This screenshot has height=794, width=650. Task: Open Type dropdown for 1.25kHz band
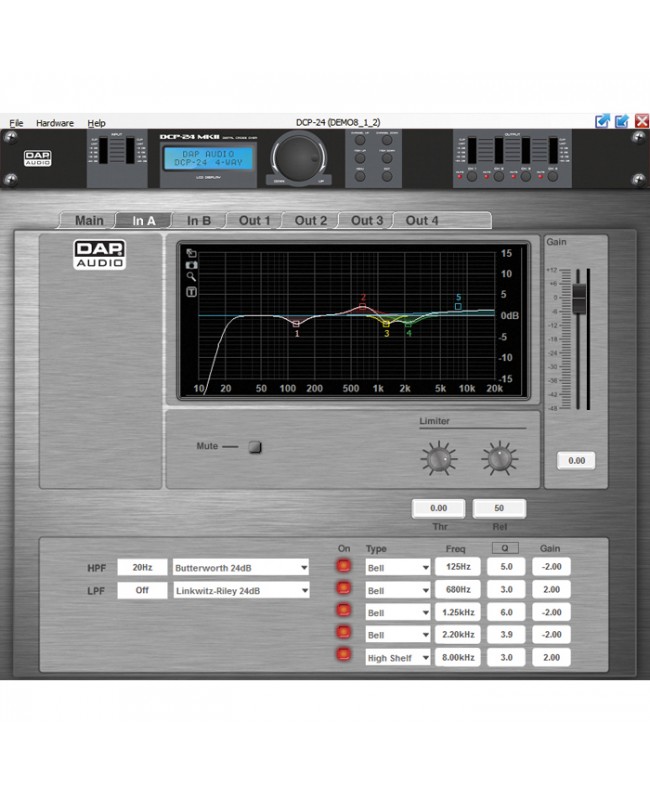(398, 613)
